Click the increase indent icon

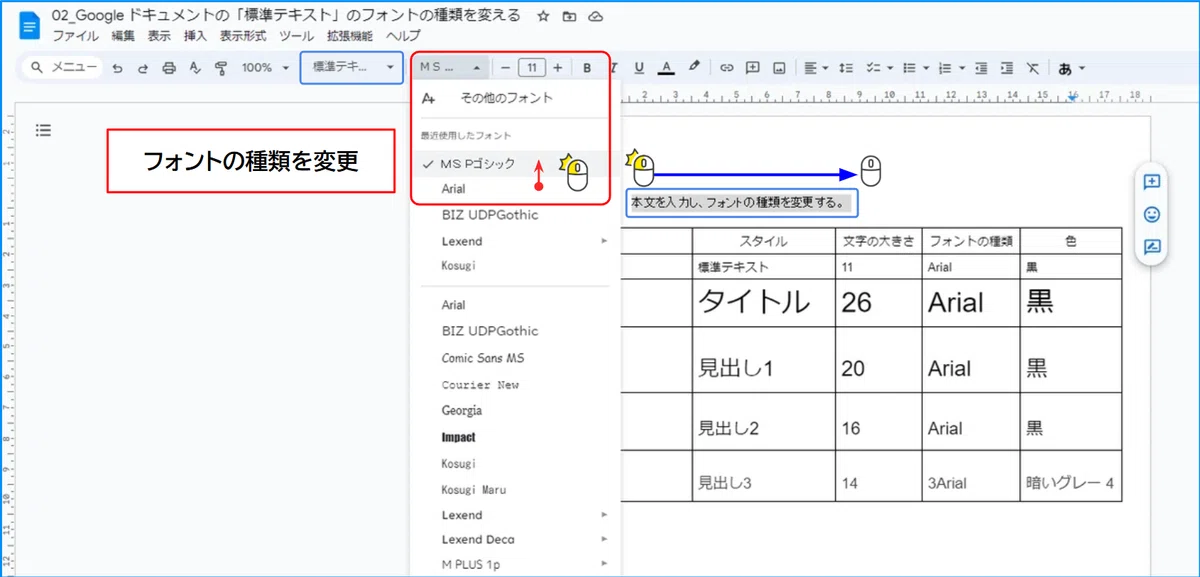click(x=1007, y=68)
